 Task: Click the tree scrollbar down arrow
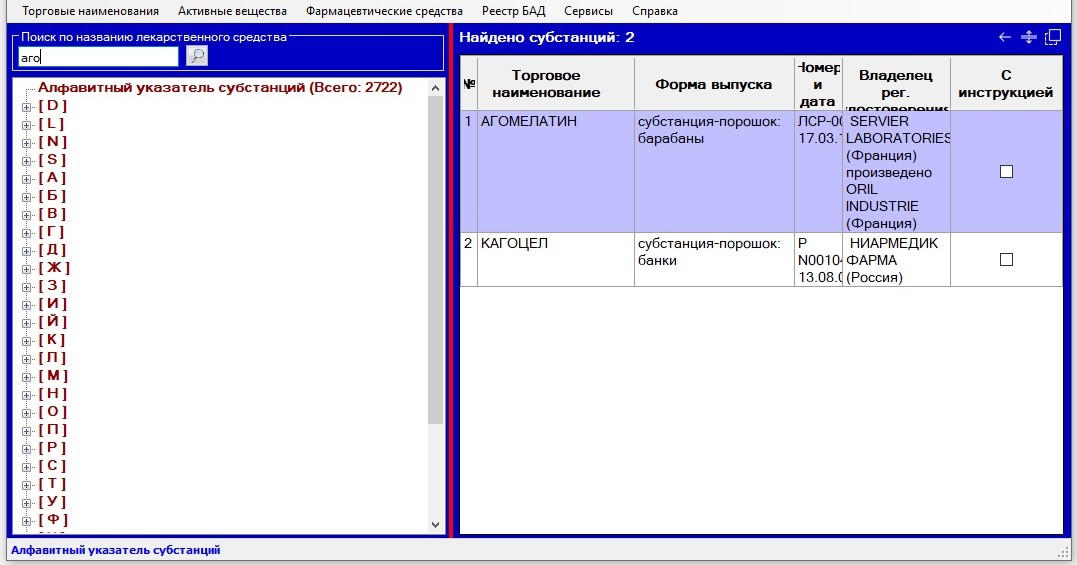click(x=435, y=524)
